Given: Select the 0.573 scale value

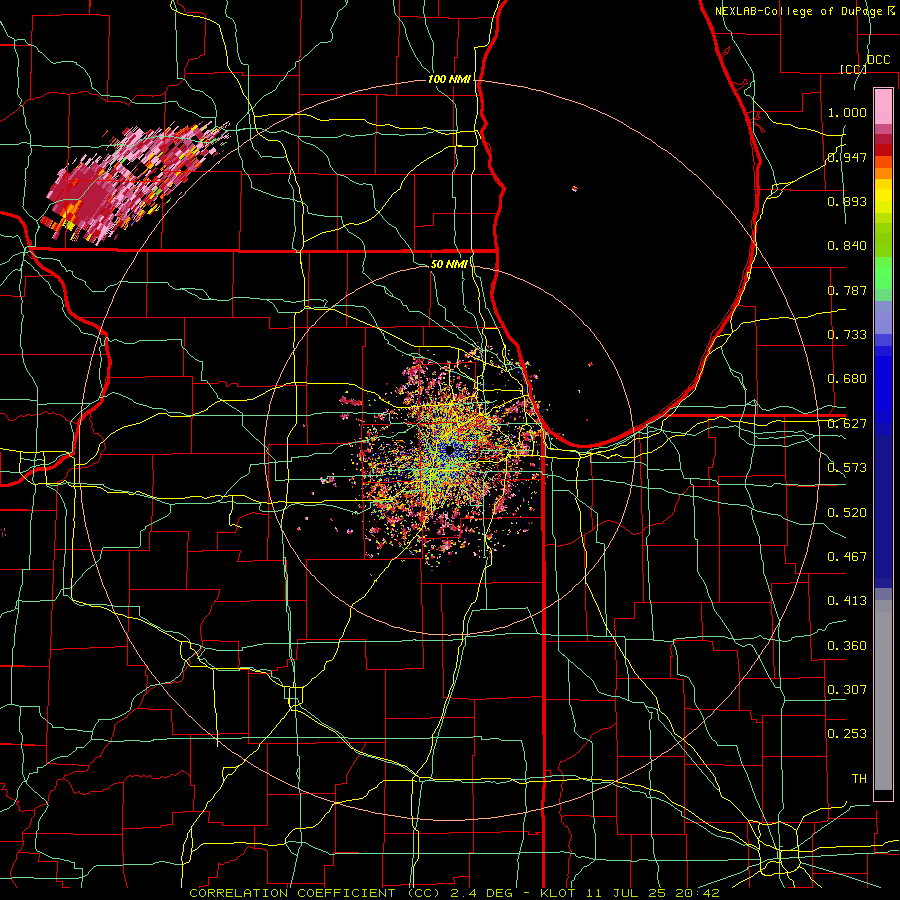Looking at the screenshot, I should (x=847, y=468).
